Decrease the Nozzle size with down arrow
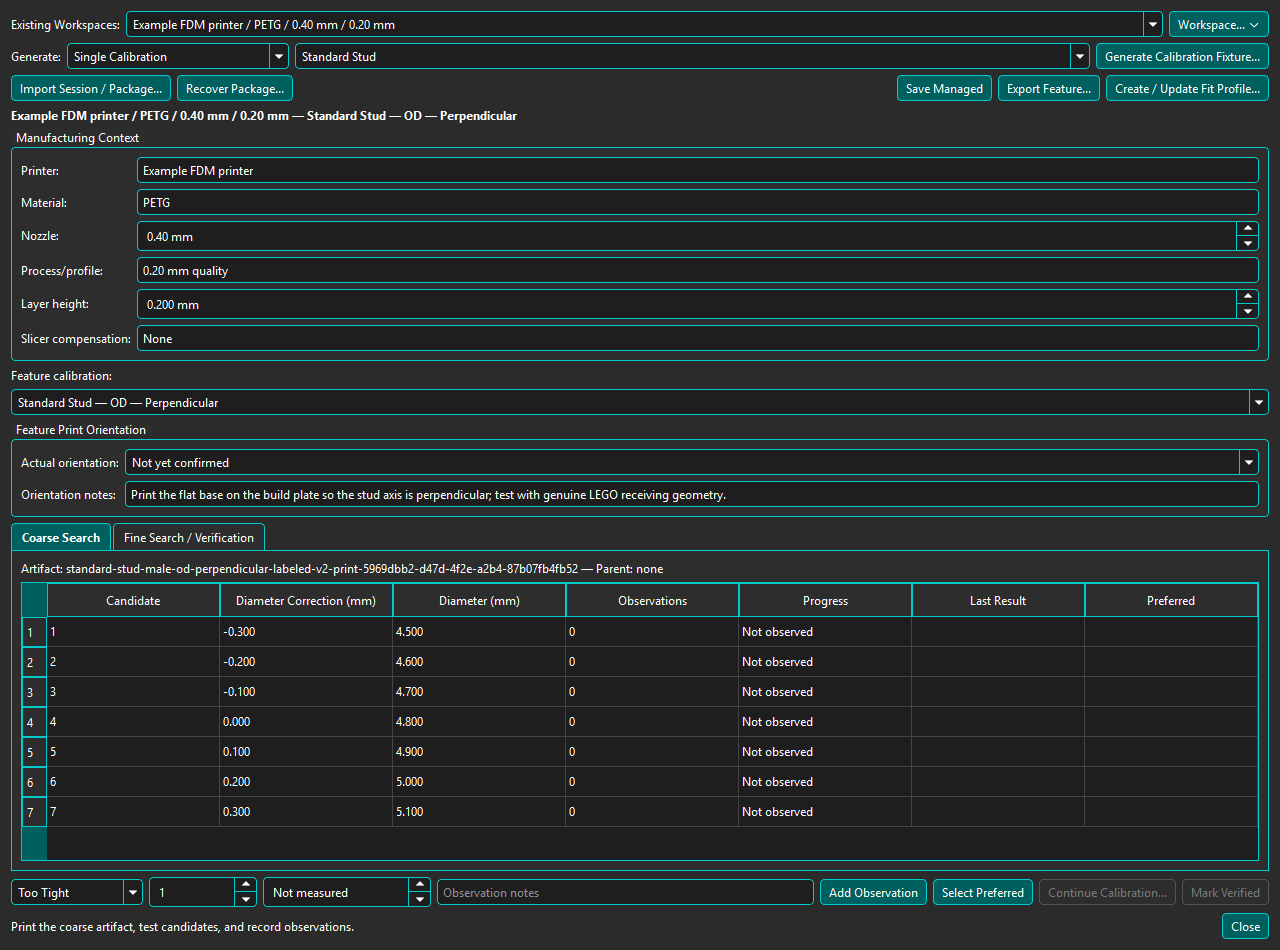Viewport: 1280px width, 950px height. pyautogui.click(x=1247, y=243)
